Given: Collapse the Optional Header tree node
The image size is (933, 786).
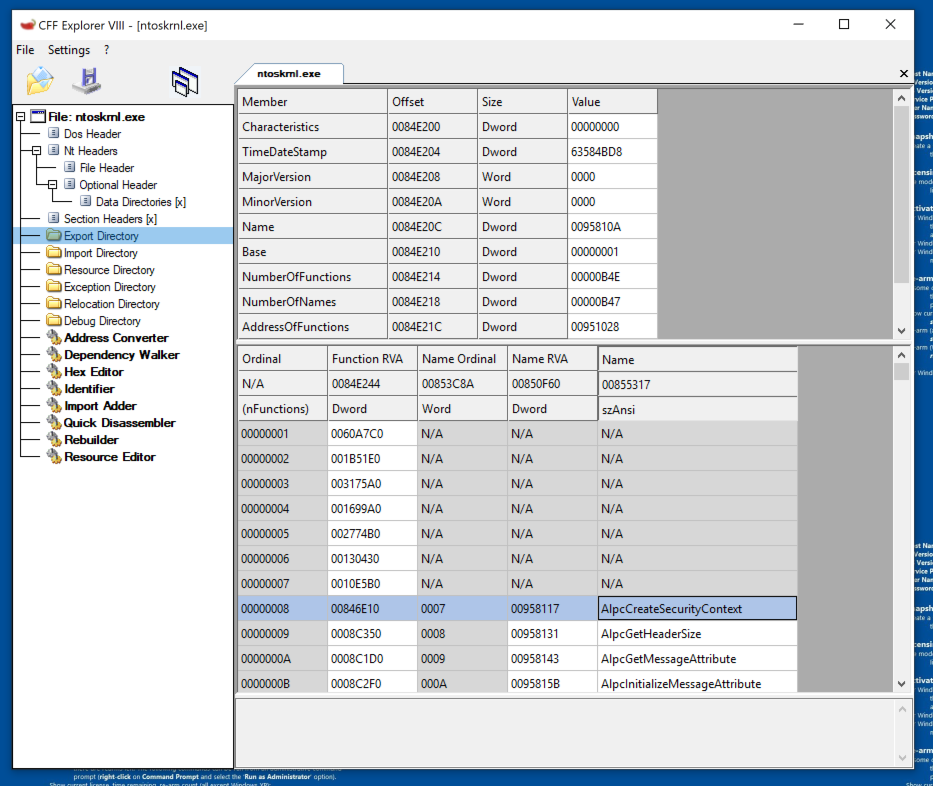Looking at the screenshot, I should [x=53, y=185].
